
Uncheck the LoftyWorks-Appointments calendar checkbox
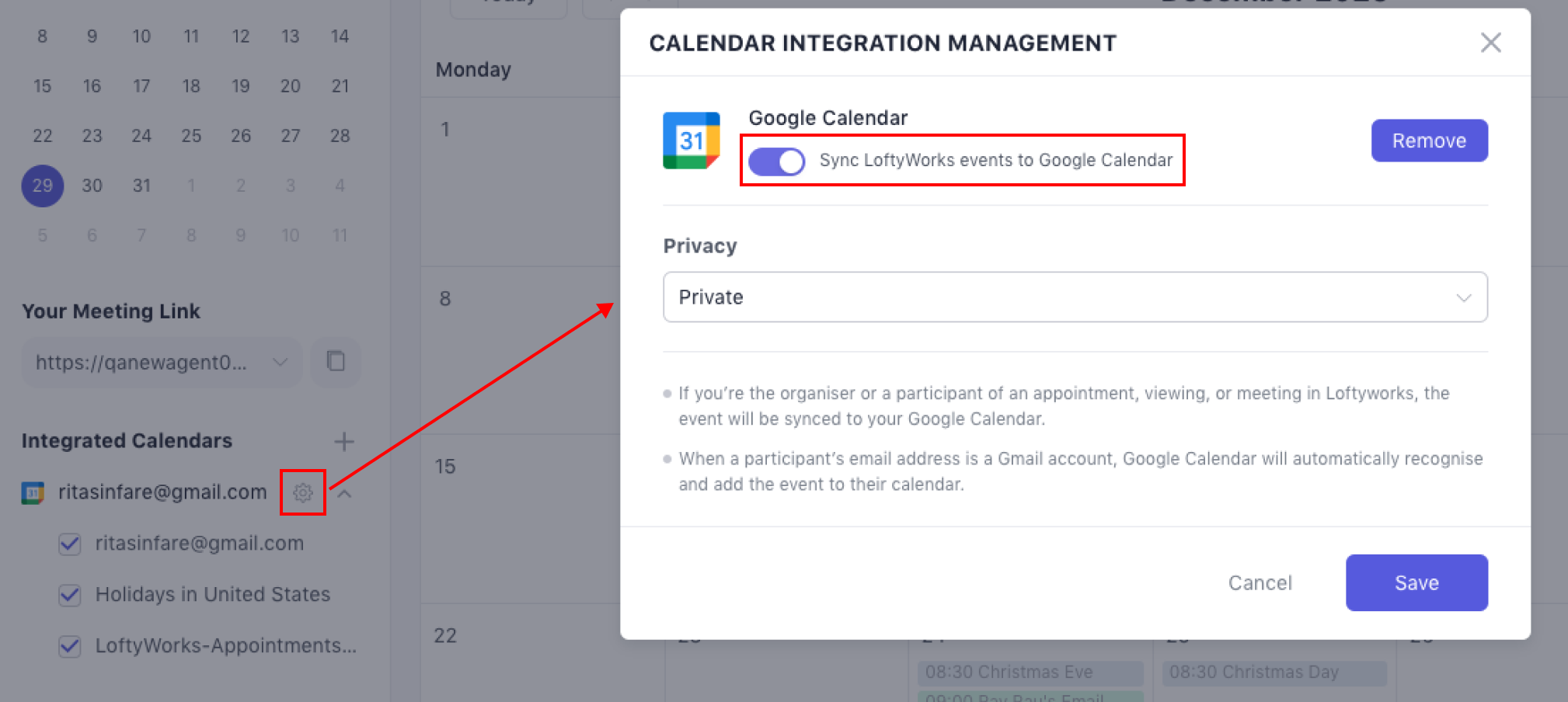tap(70, 646)
